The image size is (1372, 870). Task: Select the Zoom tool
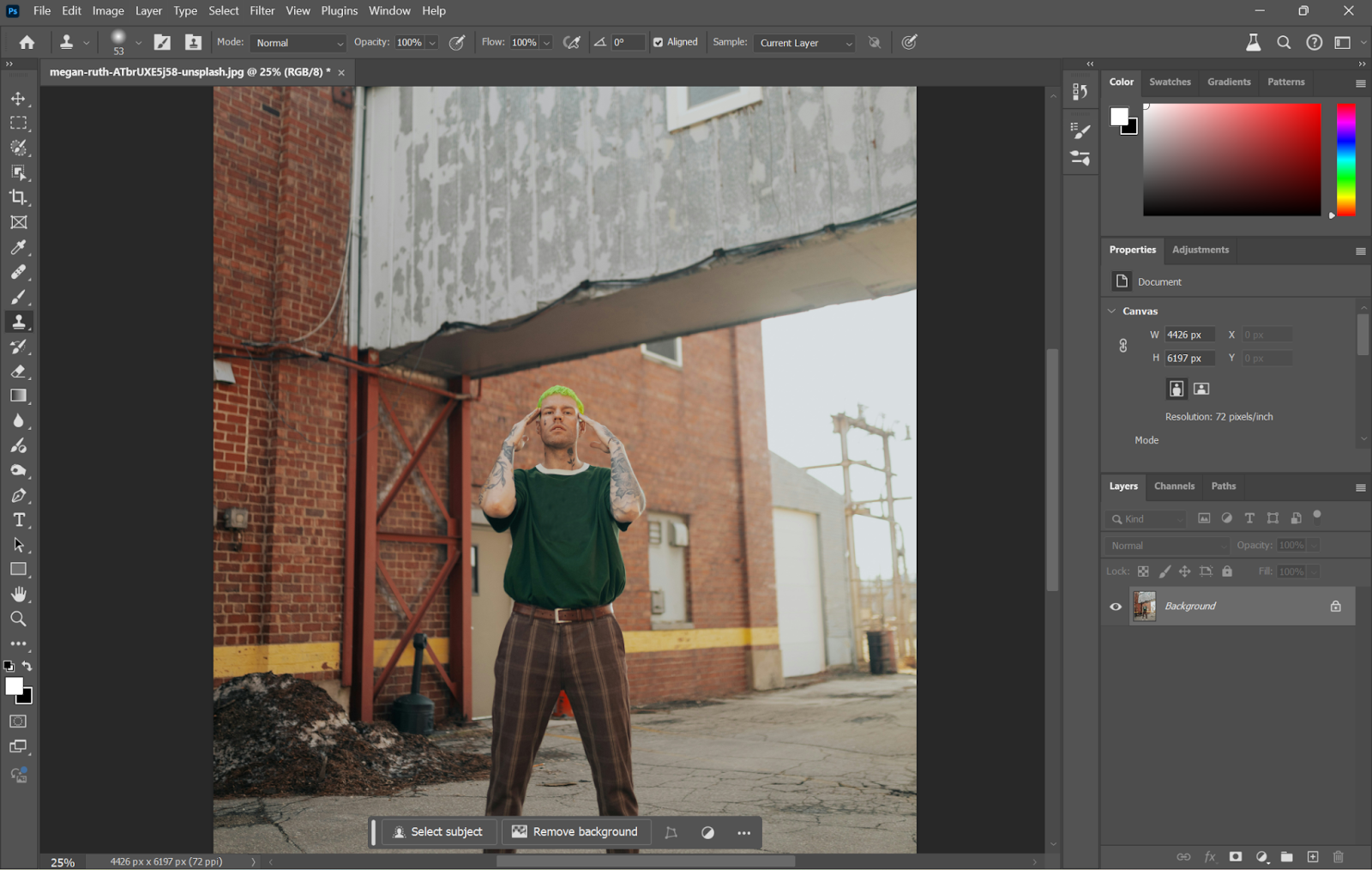coord(18,619)
